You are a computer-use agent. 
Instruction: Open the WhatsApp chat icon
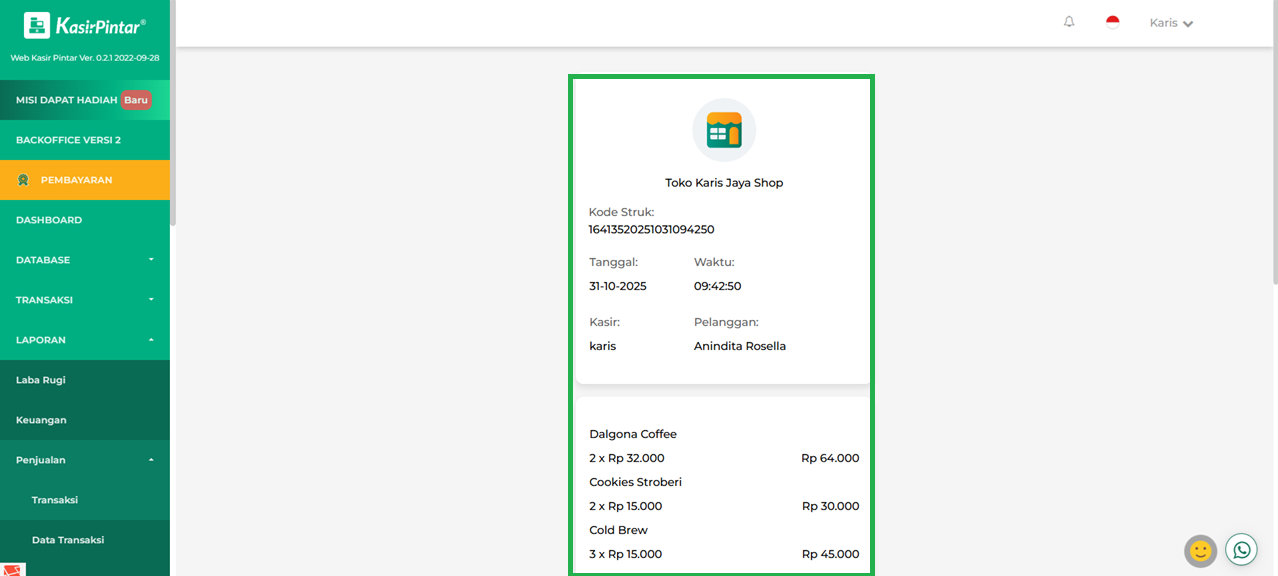click(1241, 549)
